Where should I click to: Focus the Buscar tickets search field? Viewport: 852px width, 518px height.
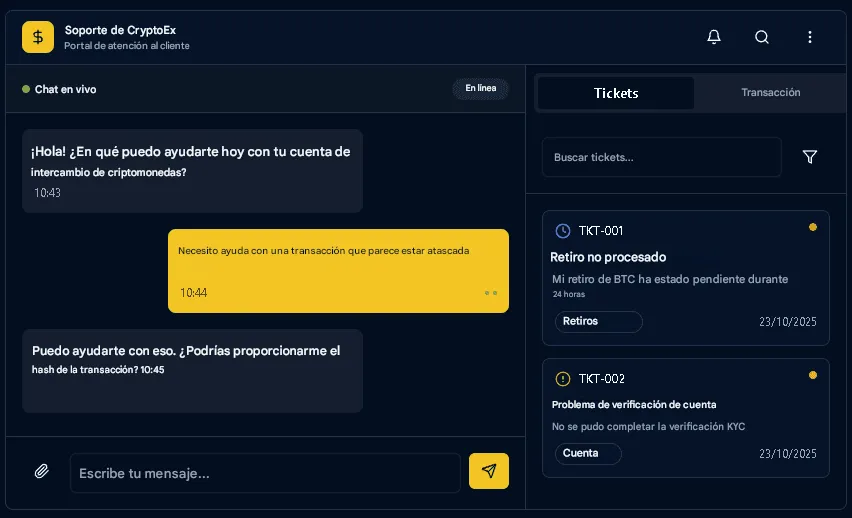[661, 157]
